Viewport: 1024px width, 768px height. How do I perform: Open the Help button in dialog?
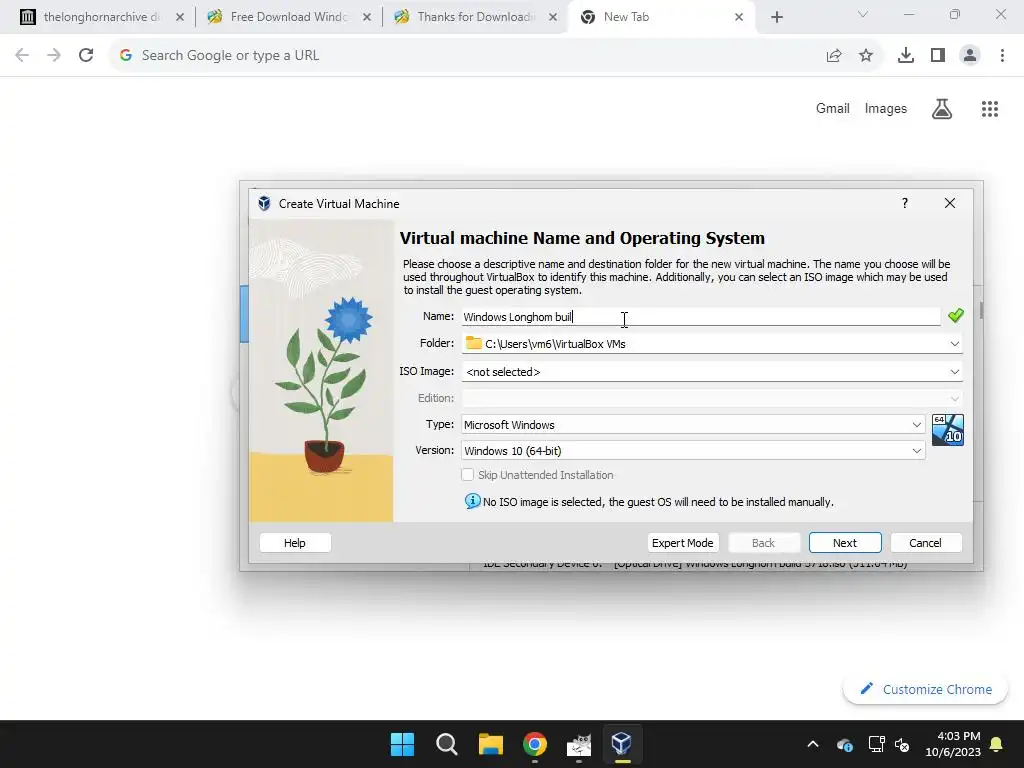(x=295, y=543)
